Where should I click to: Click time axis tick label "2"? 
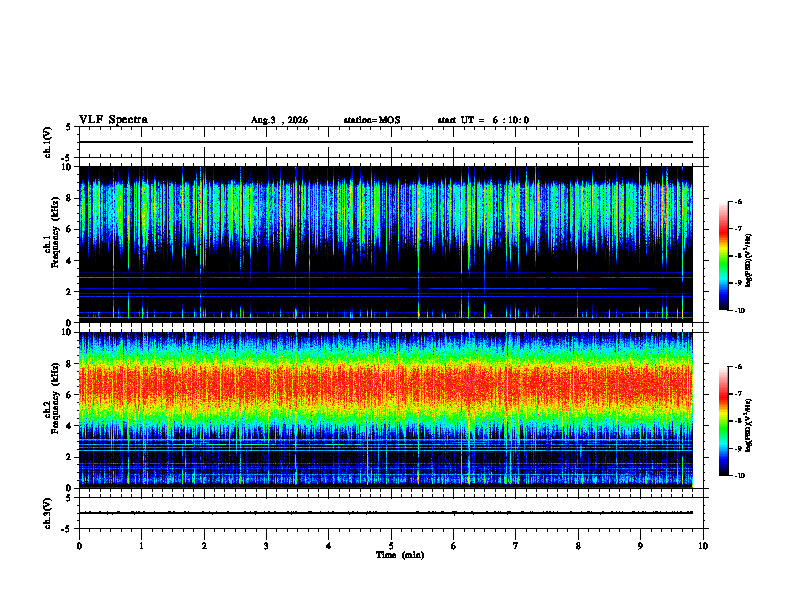tap(204, 546)
